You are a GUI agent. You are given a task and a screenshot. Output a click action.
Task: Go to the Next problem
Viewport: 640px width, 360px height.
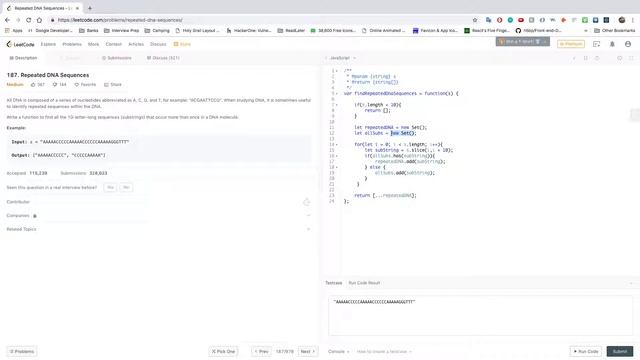point(308,351)
